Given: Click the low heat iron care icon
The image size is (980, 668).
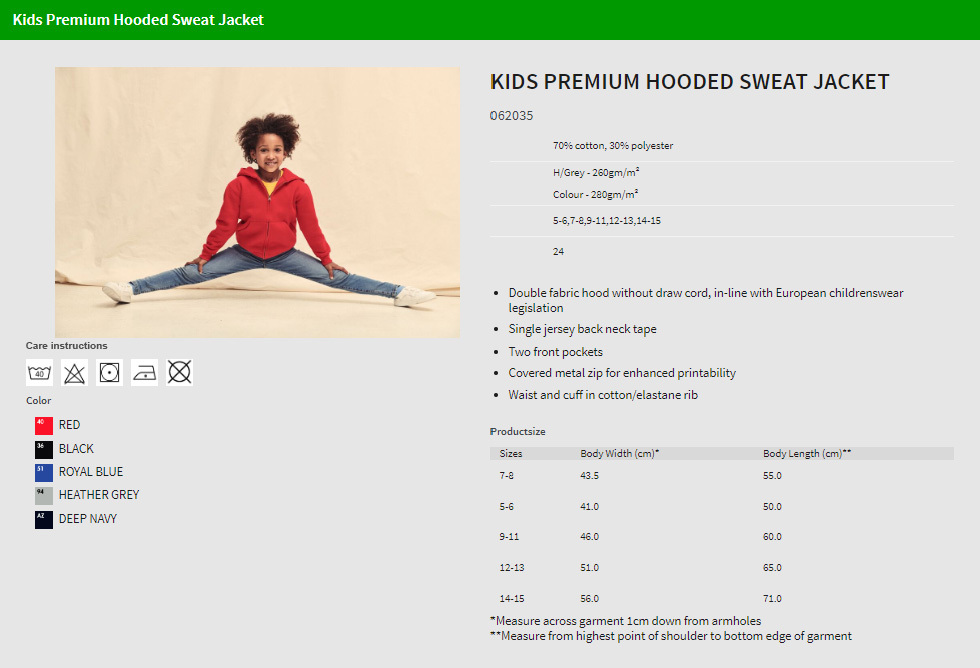Looking at the screenshot, I should point(144,372).
